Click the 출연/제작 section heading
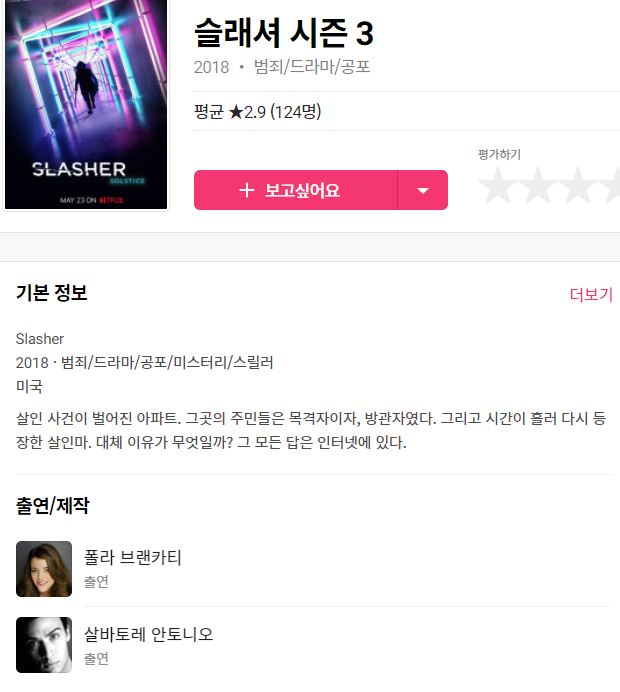 (x=53, y=506)
